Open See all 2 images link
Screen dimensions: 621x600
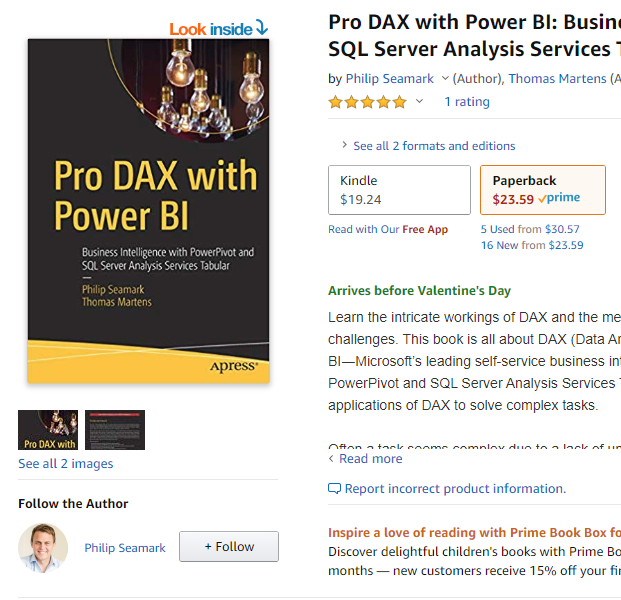pyautogui.click(x=66, y=464)
